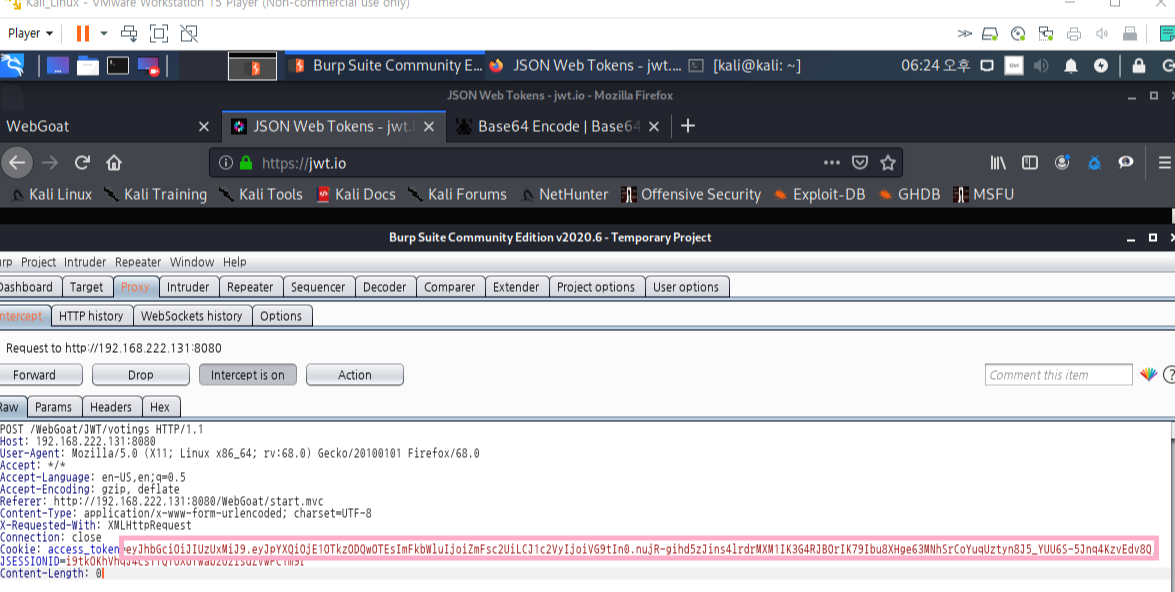Drop the intercepted request
The image size is (1175, 592).
pyautogui.click(x=140, y=375)
